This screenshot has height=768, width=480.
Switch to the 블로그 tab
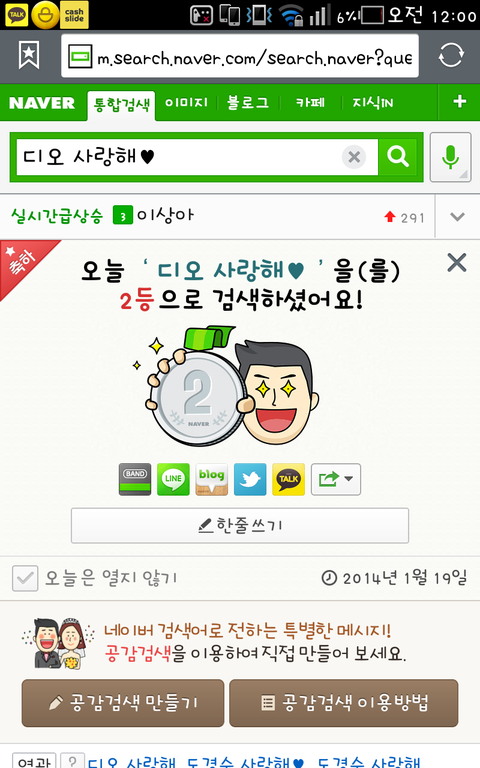click(248, 103)
